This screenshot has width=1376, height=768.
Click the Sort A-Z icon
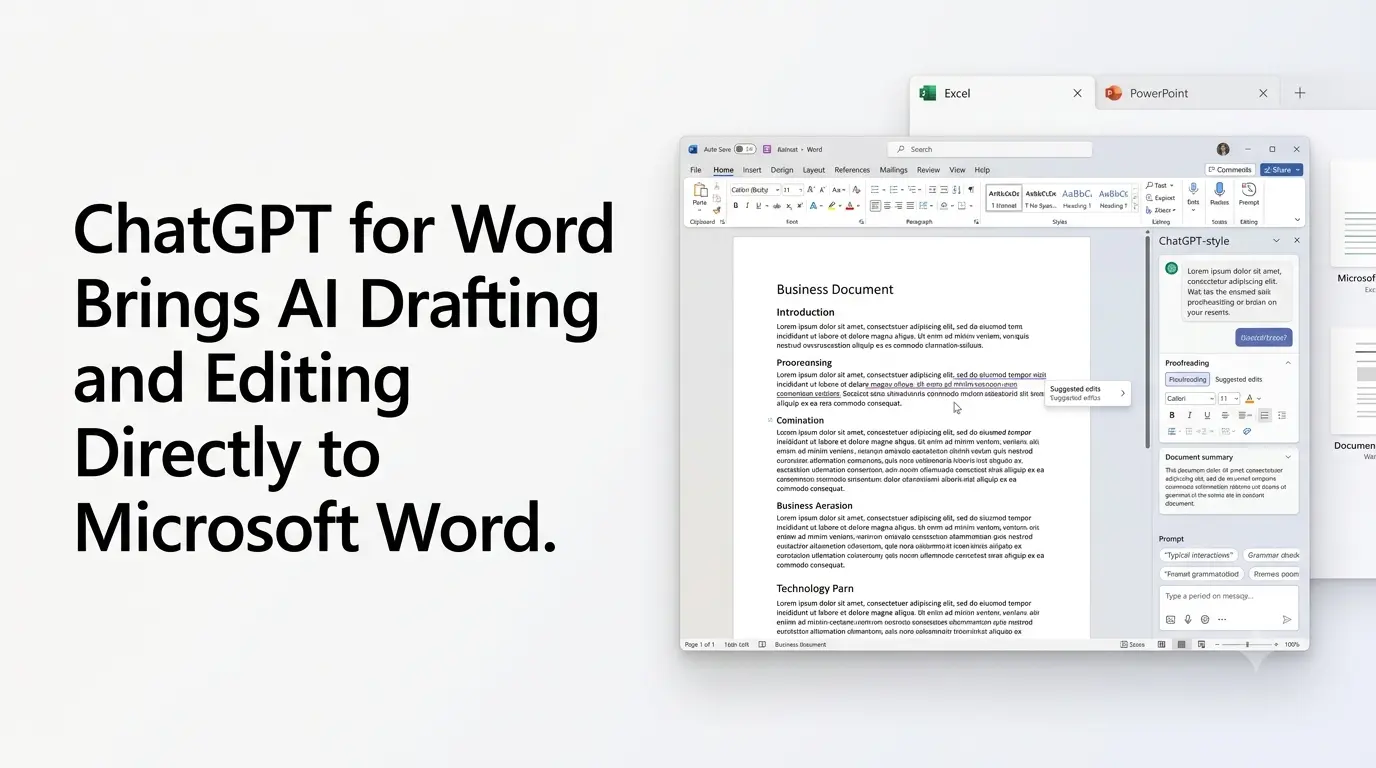(956, 189)
